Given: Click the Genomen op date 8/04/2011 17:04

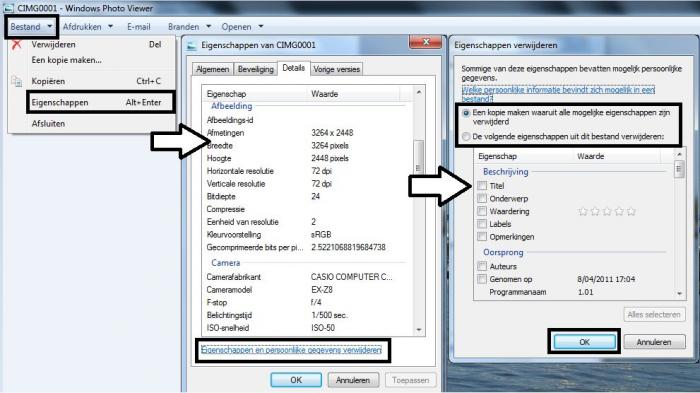Looking at the screenshot, I should [x=606, y=279].
